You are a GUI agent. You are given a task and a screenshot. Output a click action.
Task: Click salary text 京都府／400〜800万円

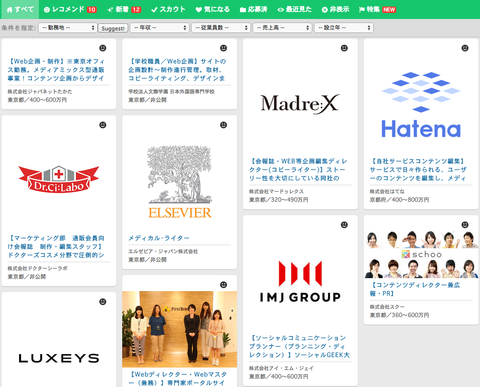pyautogui.click(x=399, y=200)
